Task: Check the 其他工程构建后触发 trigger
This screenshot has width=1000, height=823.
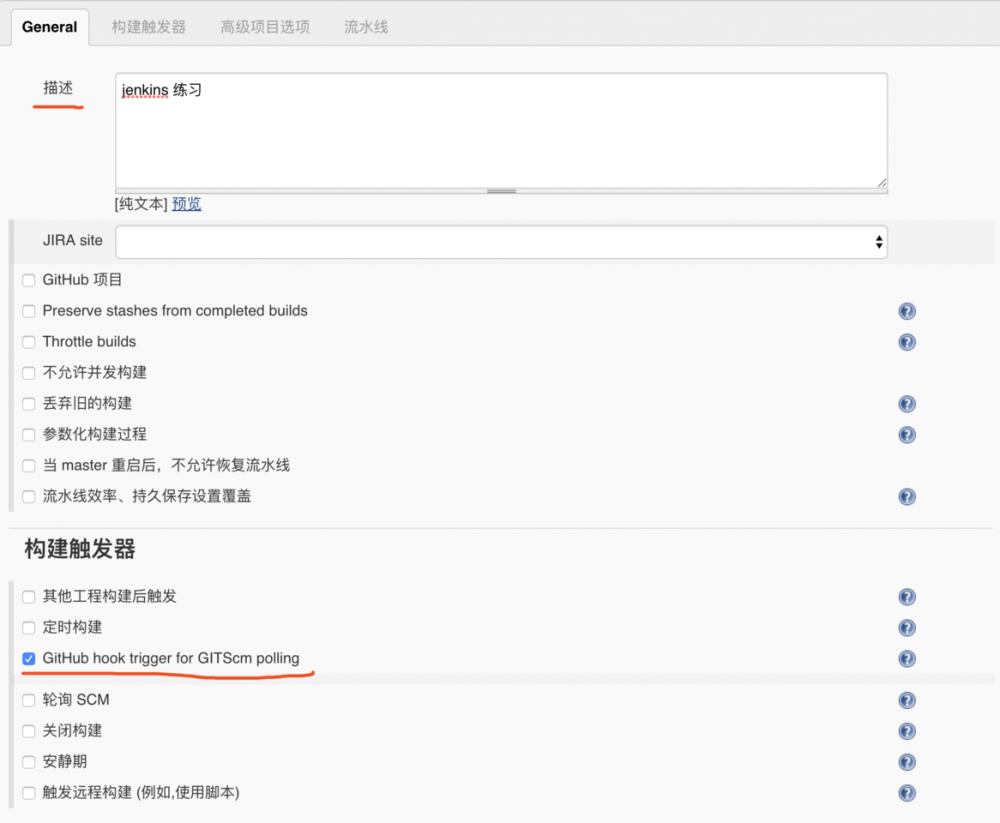Action: click(28, 597)
